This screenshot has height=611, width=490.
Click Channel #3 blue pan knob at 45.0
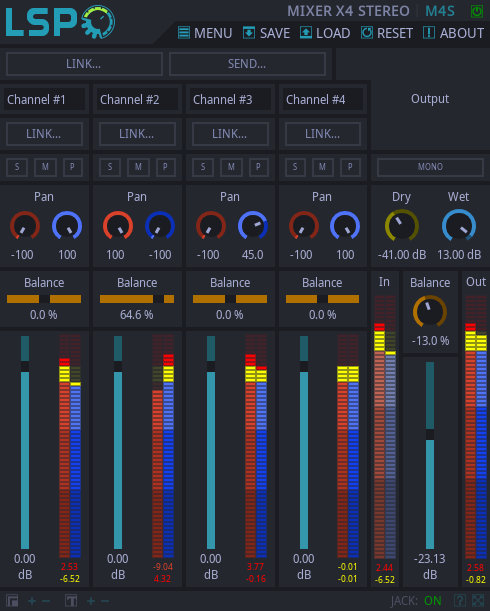(253, 226)
